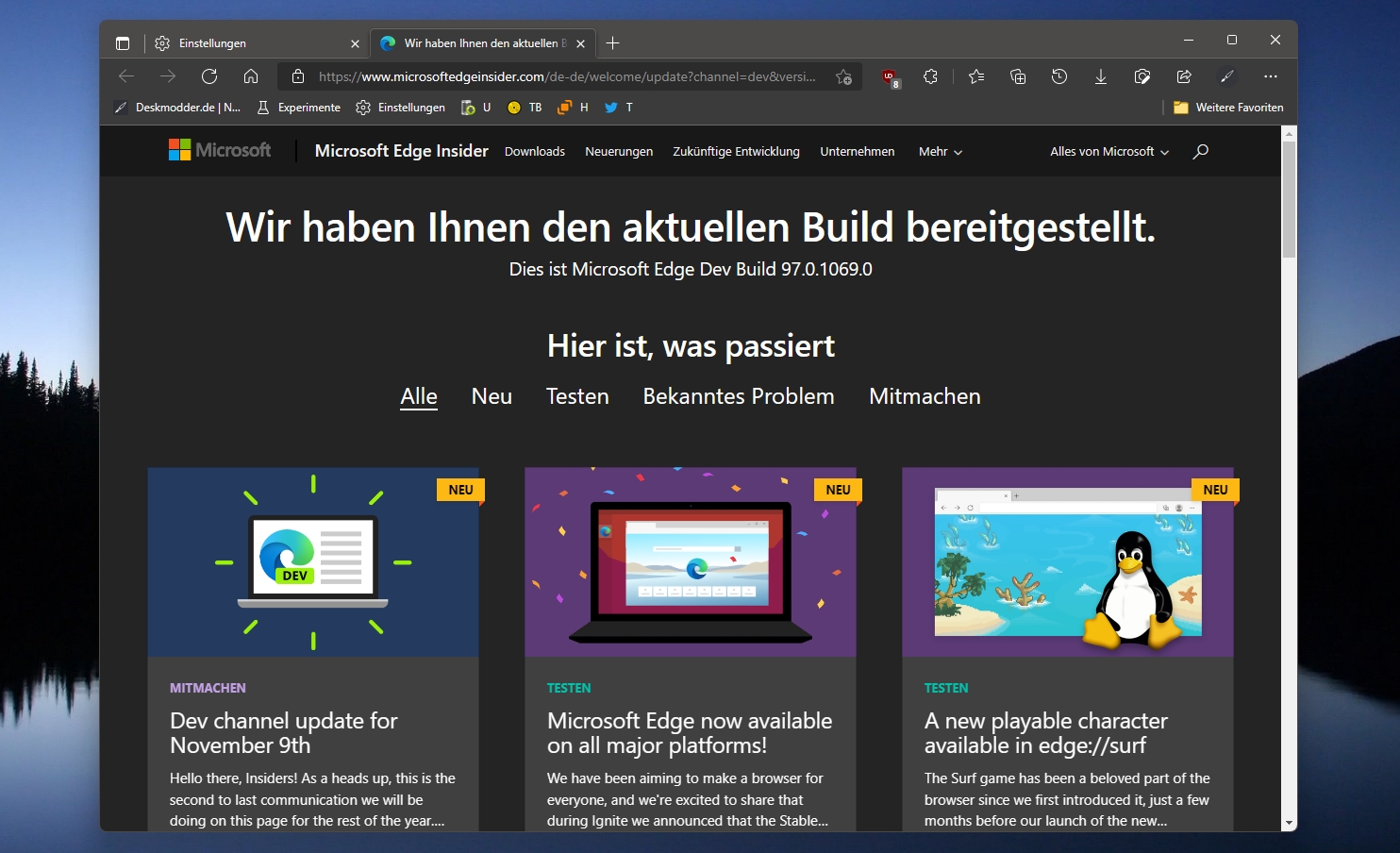Viewport: 1400px width, 853px height.
Task: Open the Extensions puzzle menu
Action: click(931, 76)
